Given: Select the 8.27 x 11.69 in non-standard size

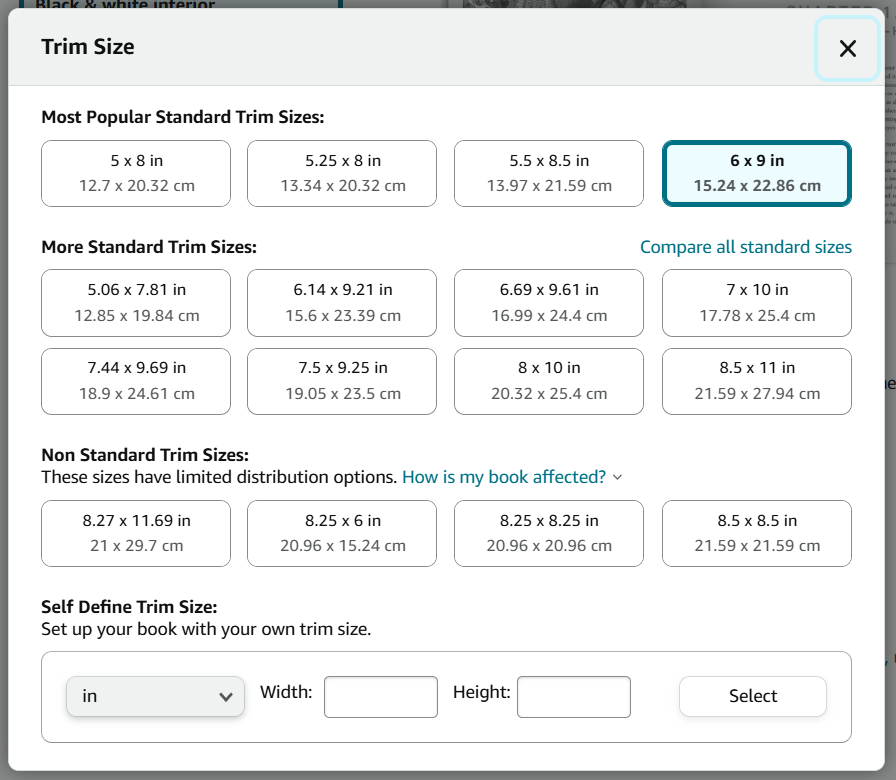Looking at the screenshot, I should click(x=135, y=533).
